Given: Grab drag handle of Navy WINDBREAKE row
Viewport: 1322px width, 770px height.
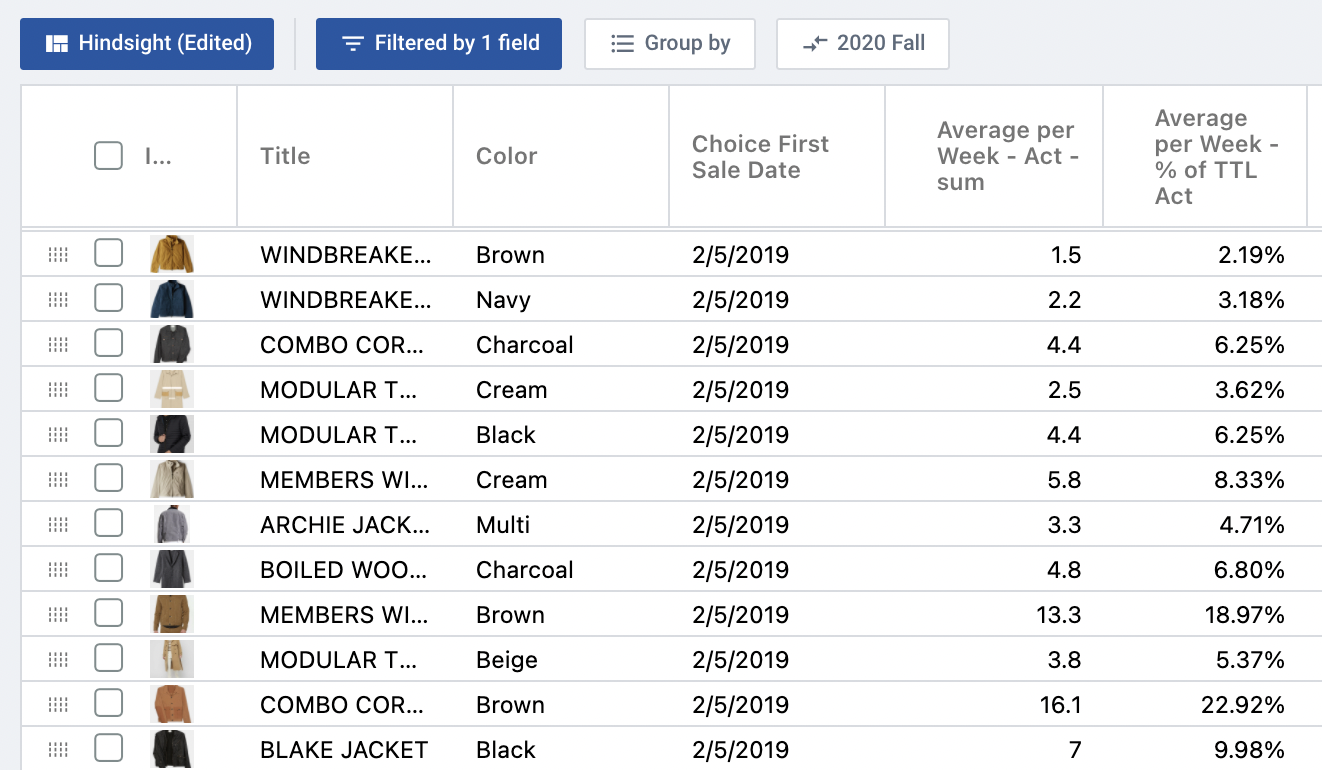Looking at the screenshot, I should (58, 300).
